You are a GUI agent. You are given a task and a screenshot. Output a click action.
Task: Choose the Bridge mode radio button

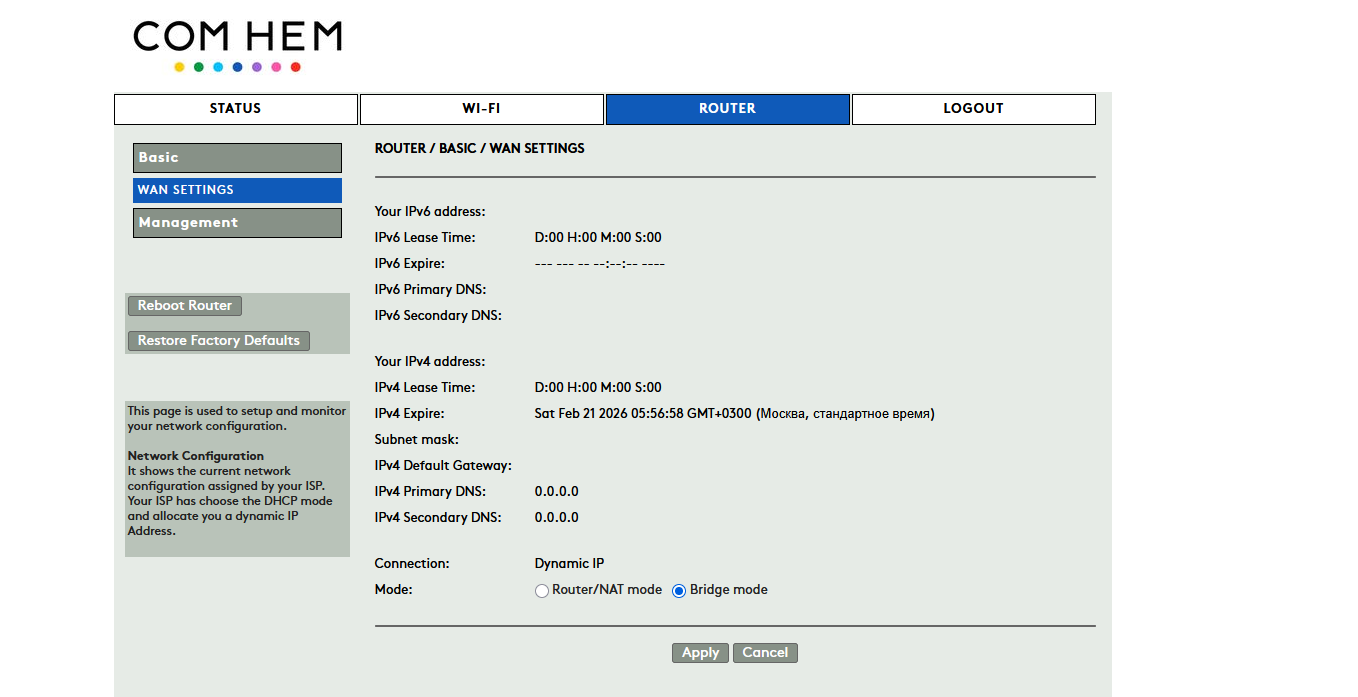[x=679, y=591]
